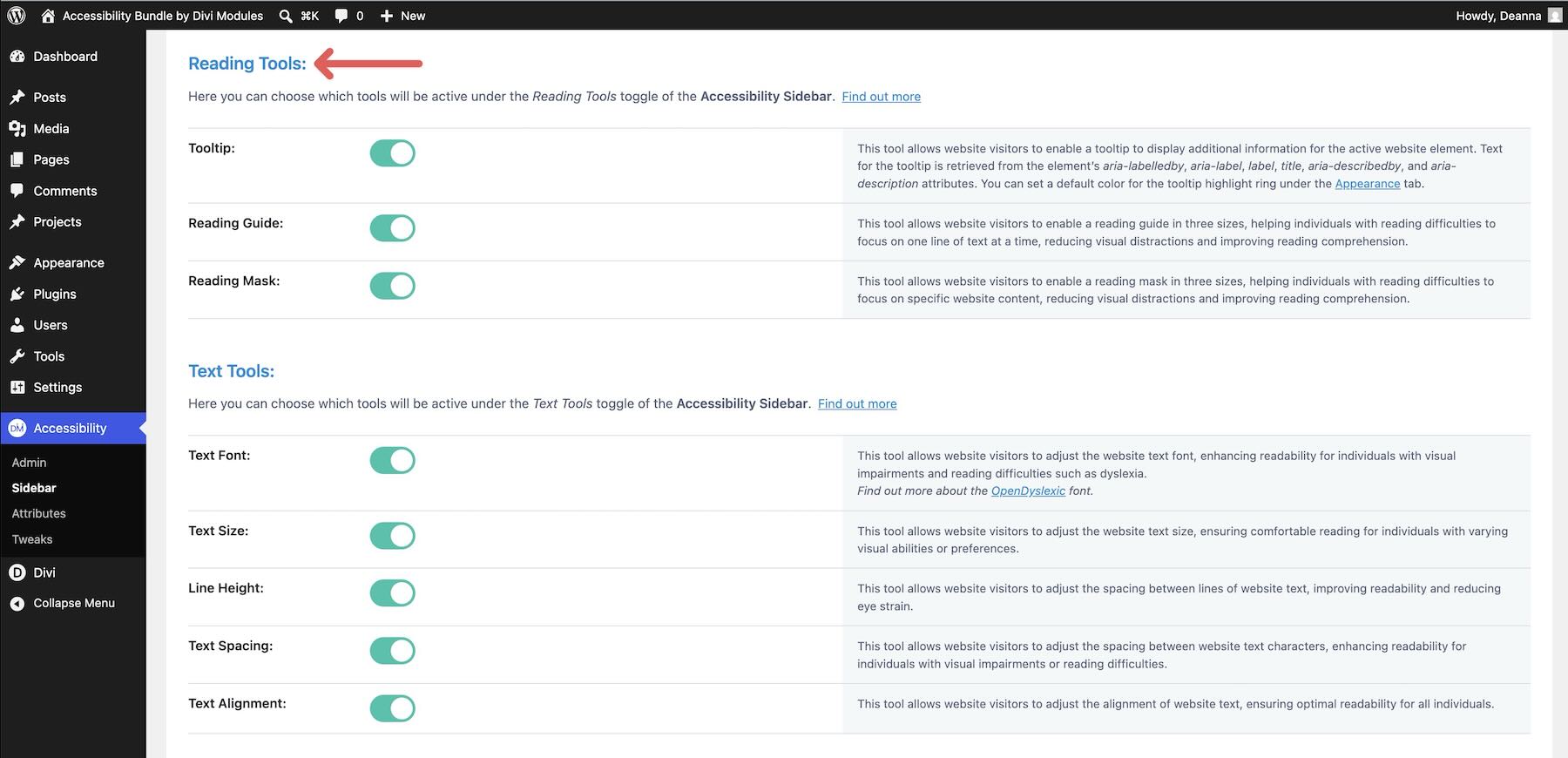The image size is (1568, 758).
Task: Click the Appearance paintbrush icon
Action: pyautogui.click(x=17, y=263)
